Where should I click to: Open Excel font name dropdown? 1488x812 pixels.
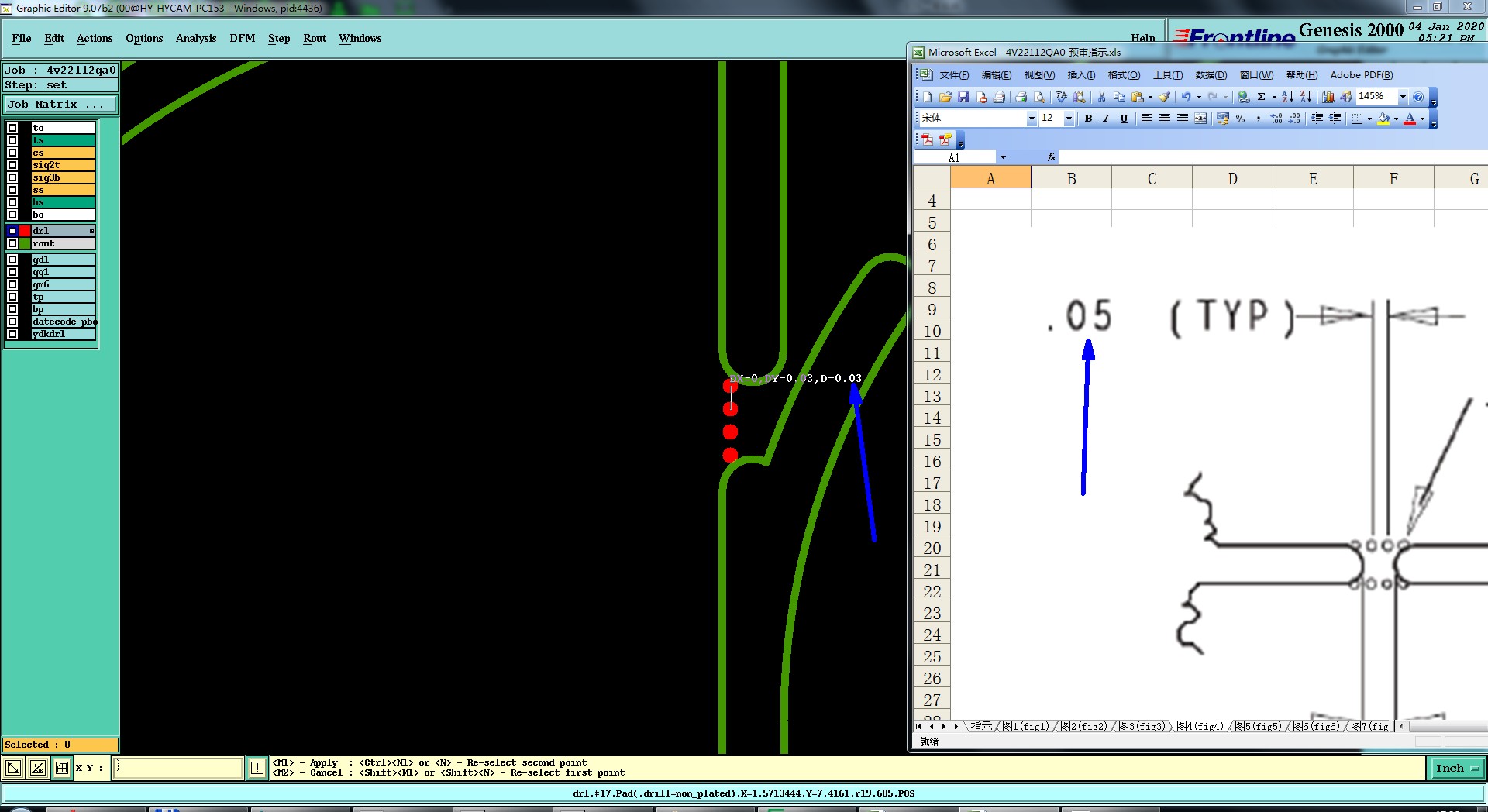1032,119
